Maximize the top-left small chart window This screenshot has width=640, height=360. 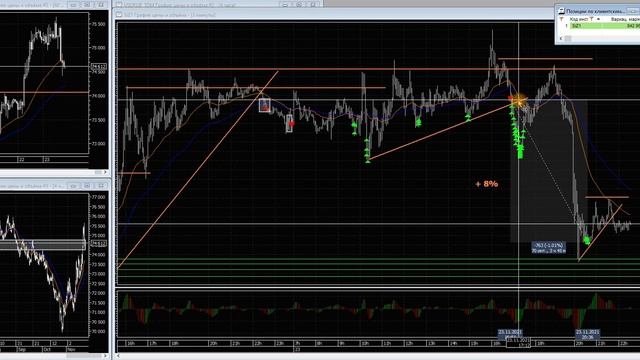point(87,5)
